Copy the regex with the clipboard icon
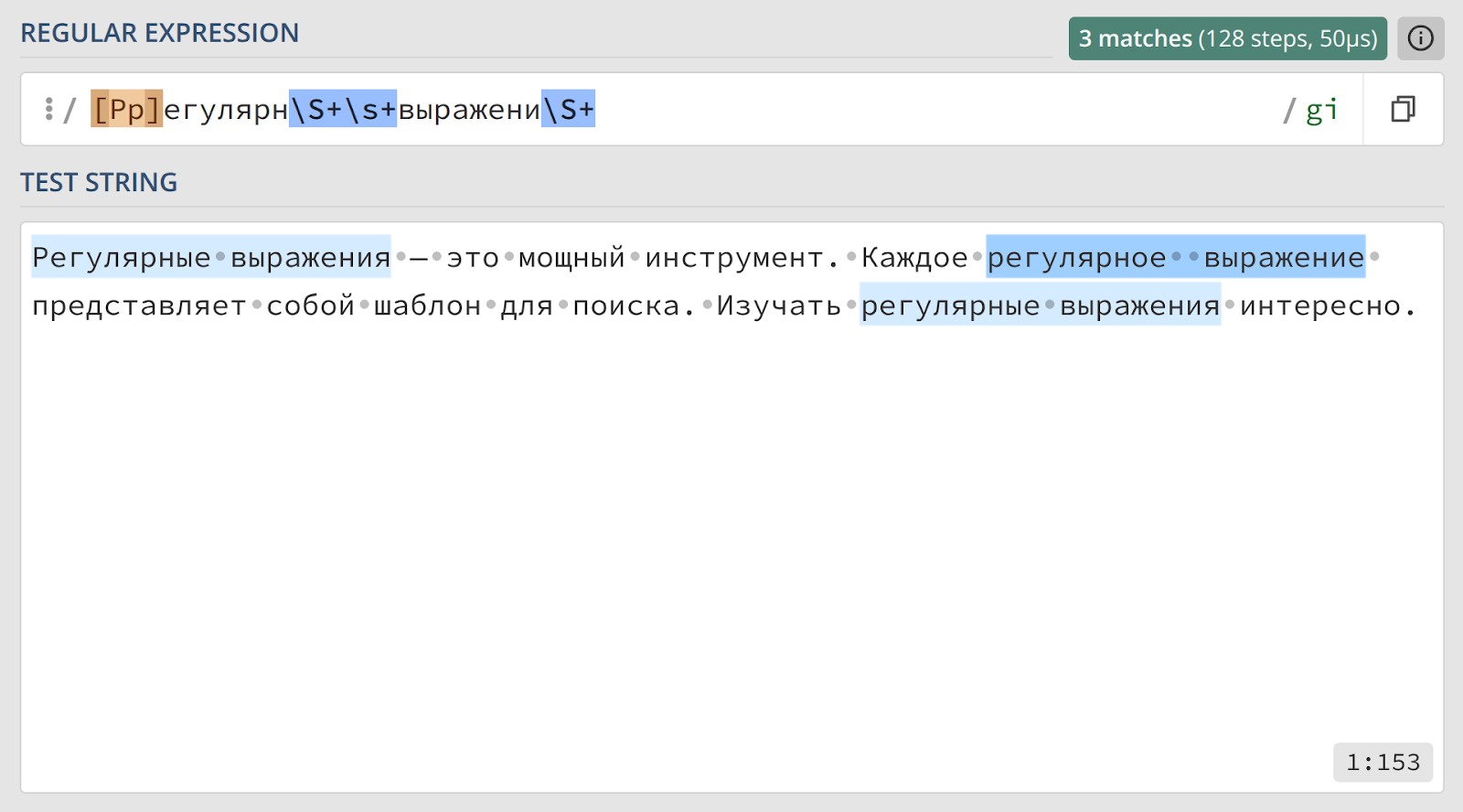1463x812 pixels. coord(1403,110)
